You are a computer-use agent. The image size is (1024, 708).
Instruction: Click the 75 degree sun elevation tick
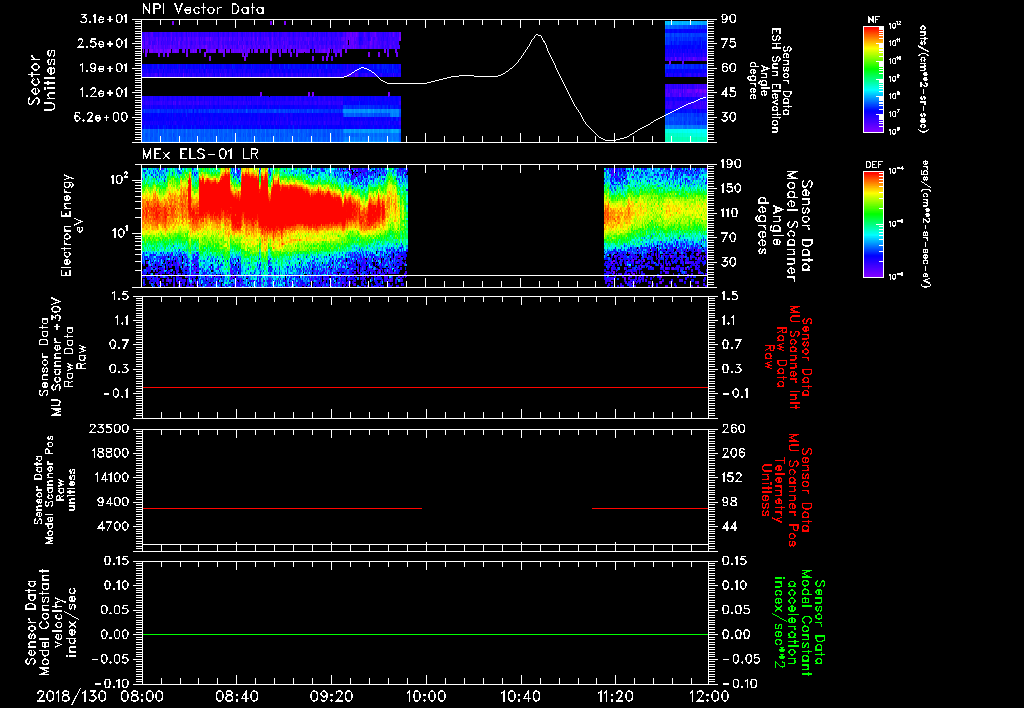click(x=729, y=43)
